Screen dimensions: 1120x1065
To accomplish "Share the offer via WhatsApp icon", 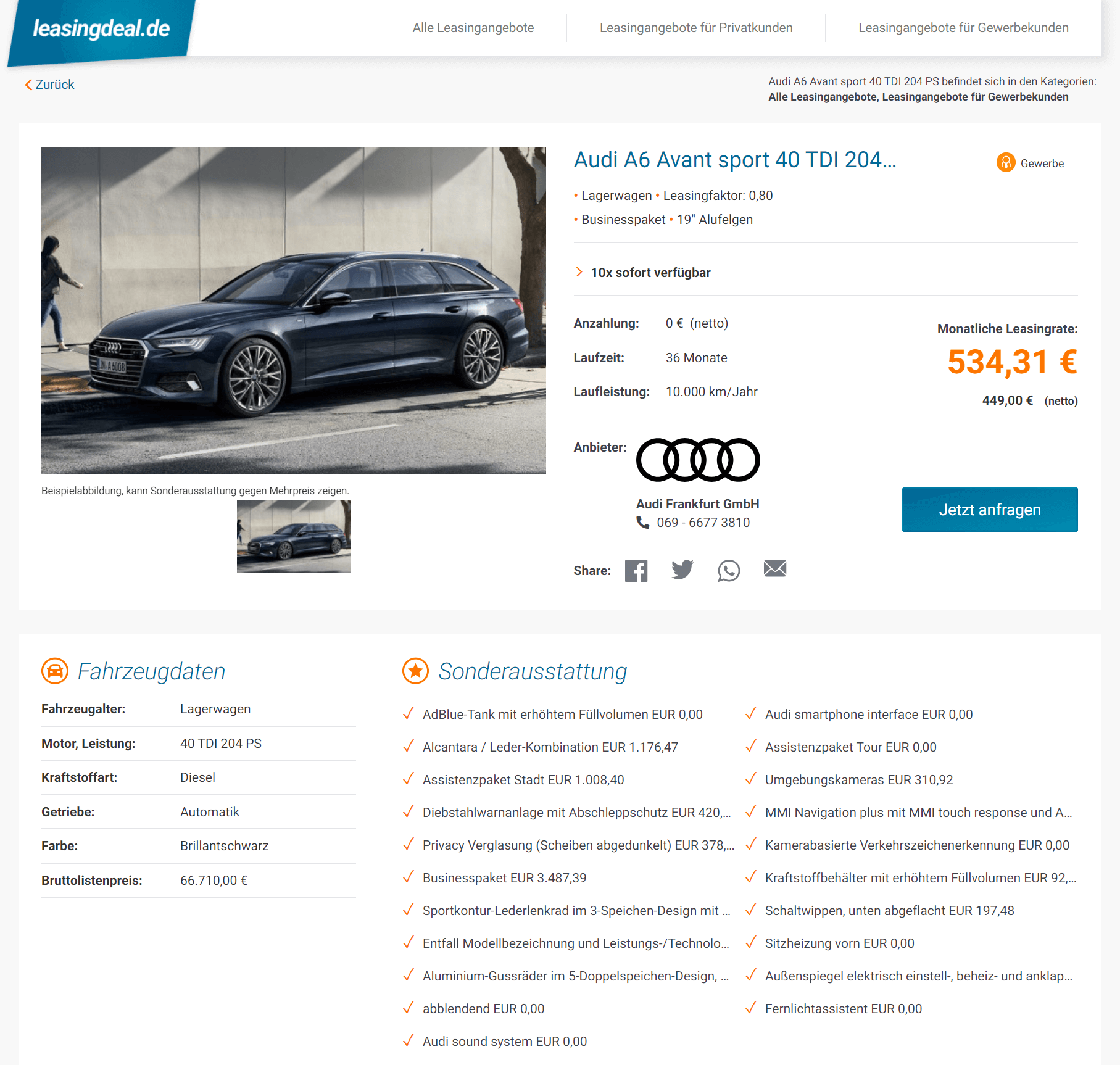I will click(x=729, y=571).
